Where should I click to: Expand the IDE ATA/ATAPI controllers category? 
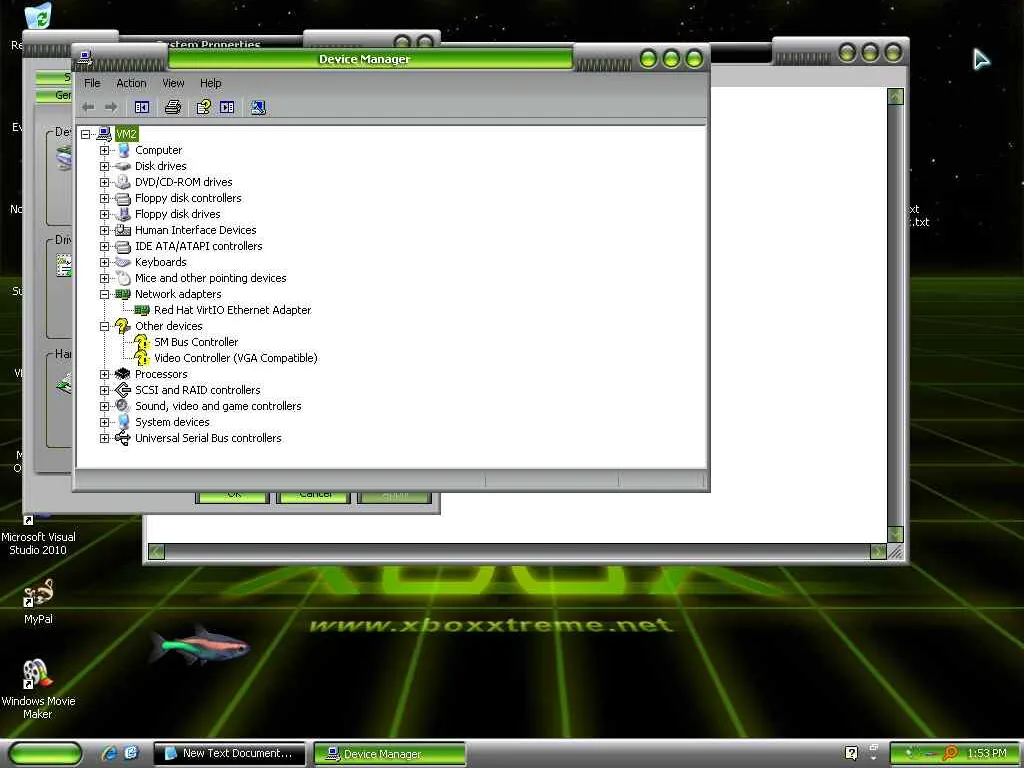click(104, 246)
